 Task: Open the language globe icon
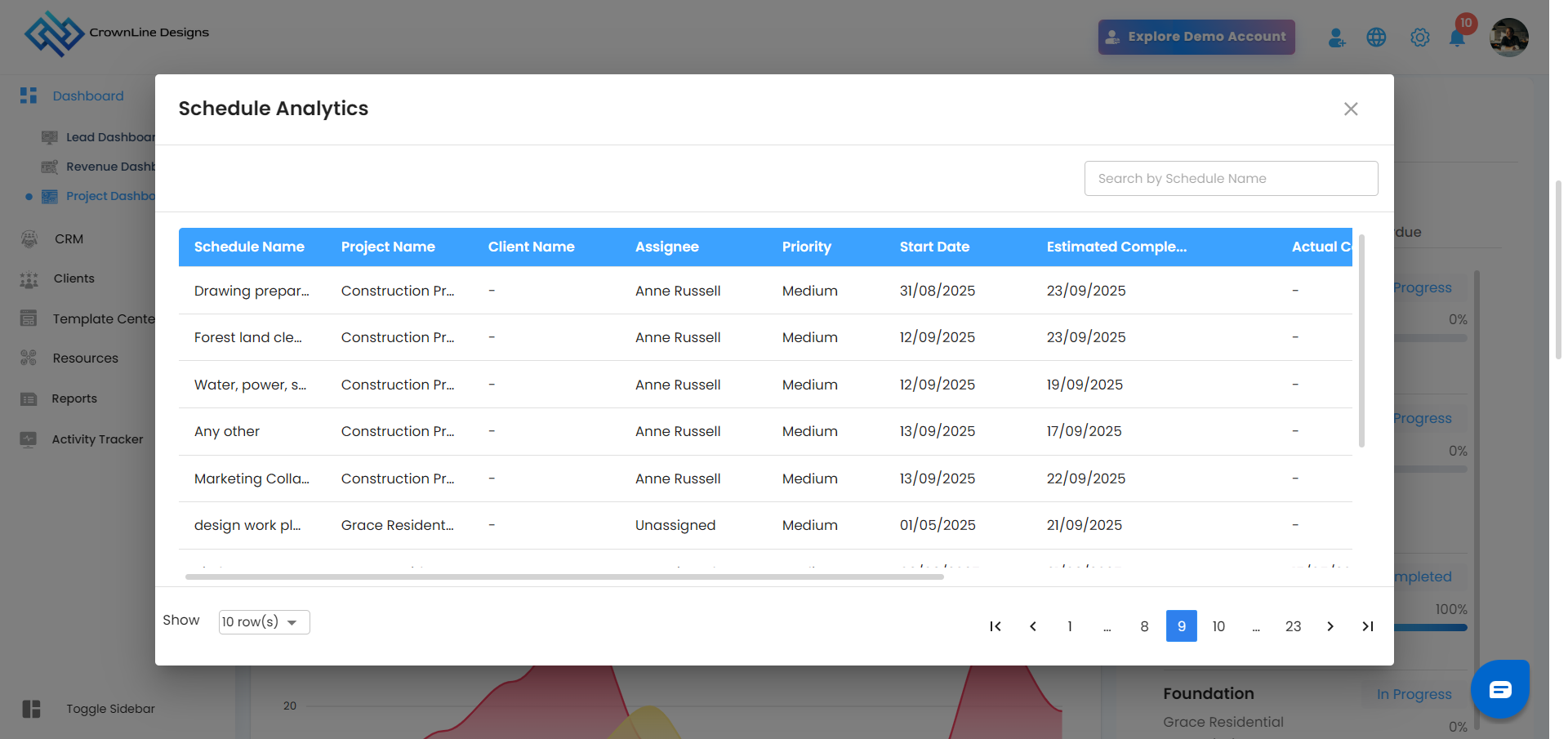click(1377, 38)
